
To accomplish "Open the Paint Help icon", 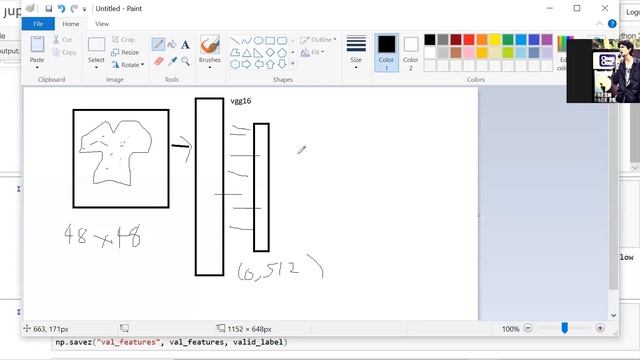I will coord(612,24).
